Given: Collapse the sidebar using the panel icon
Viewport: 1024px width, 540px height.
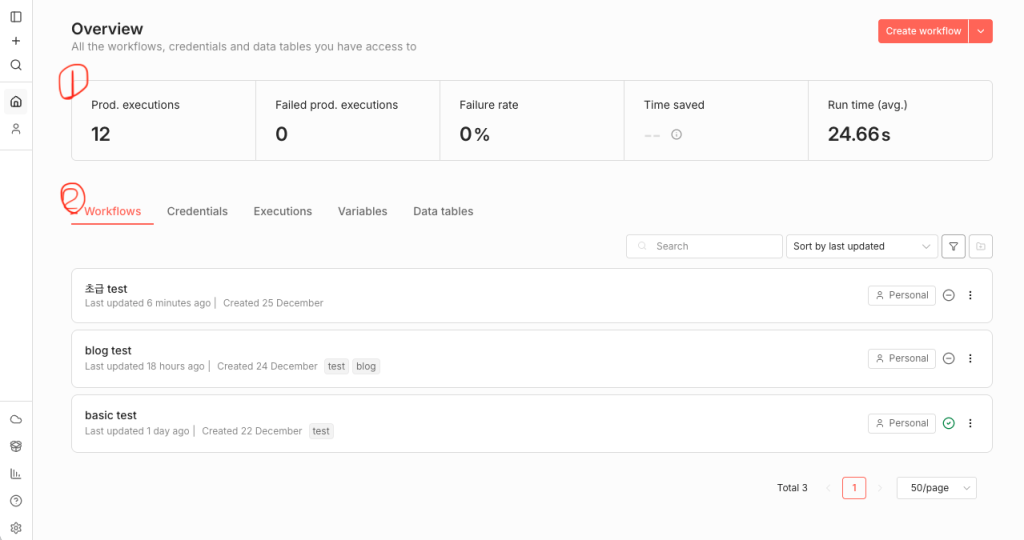Looking at the screenshot, I should (16, 17).
